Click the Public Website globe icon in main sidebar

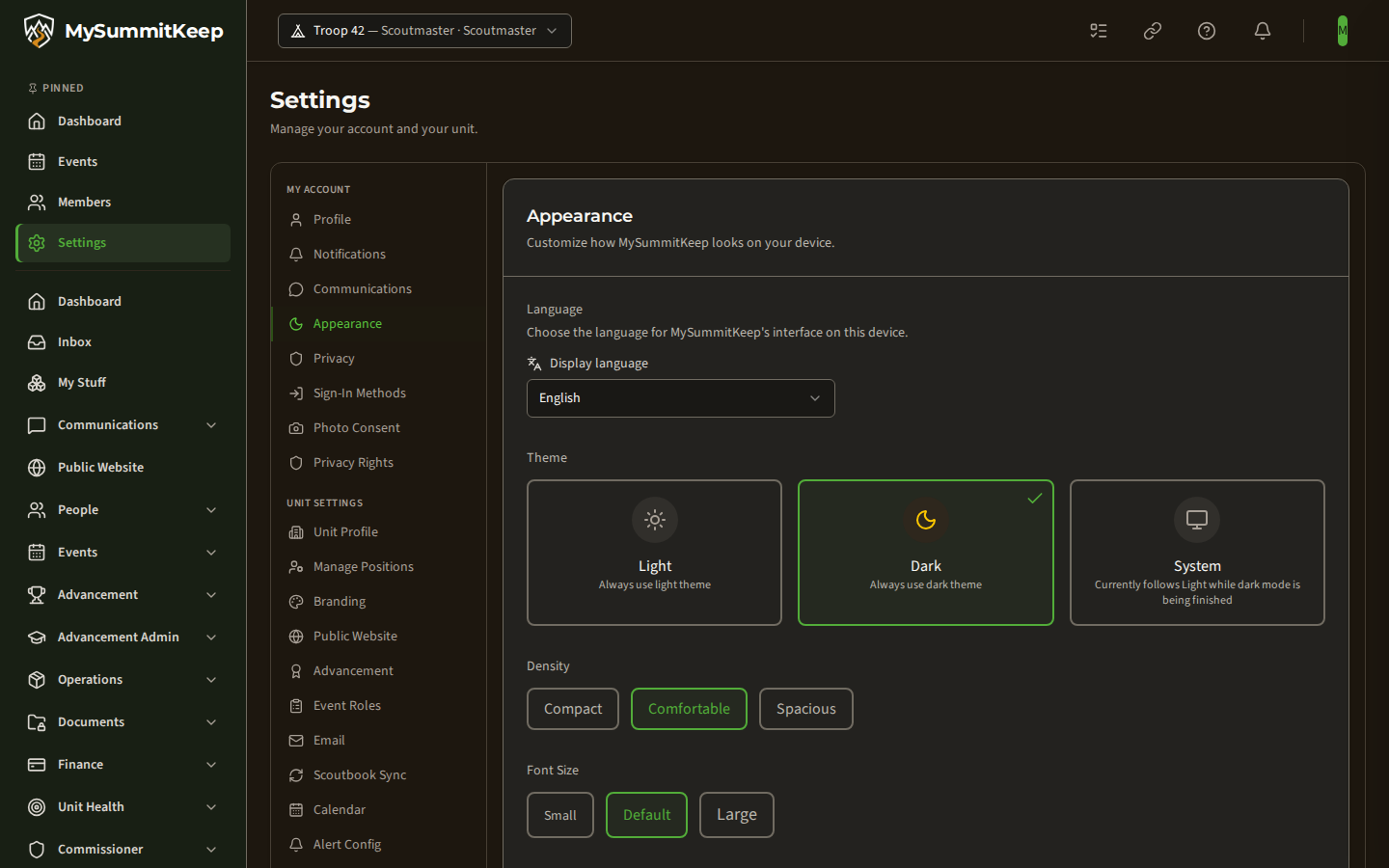[x=37, y=468]
